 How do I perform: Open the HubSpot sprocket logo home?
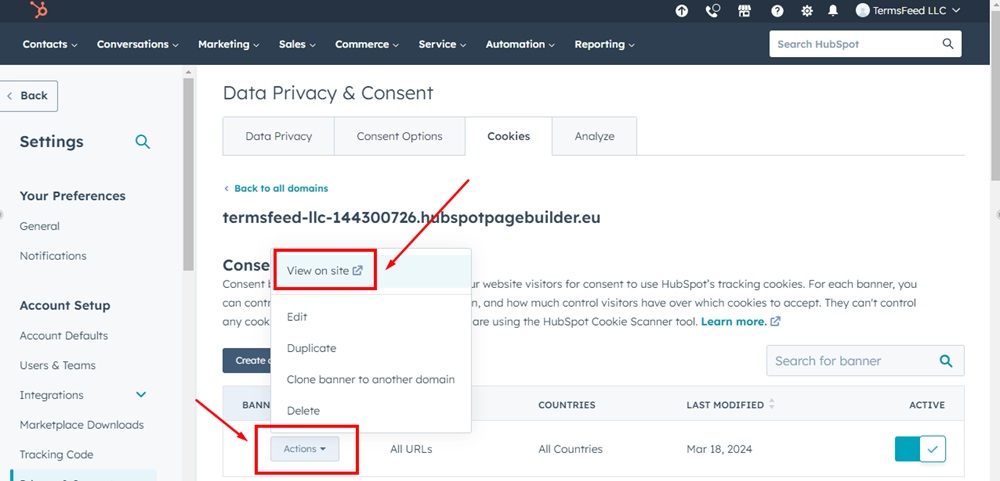pos(39,10)
